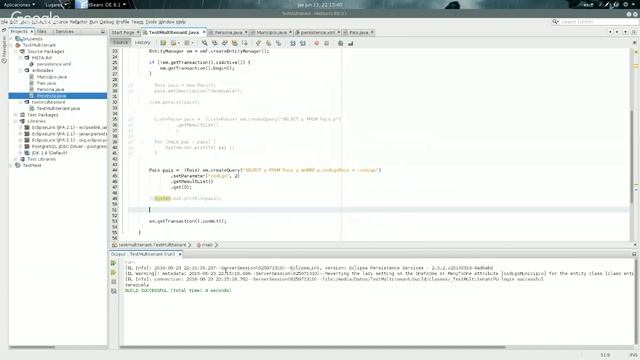The height and width of the screenshot is (360, 640).
Task: Click the toggle bookmark icon
Action: click(x=278, y=43)
